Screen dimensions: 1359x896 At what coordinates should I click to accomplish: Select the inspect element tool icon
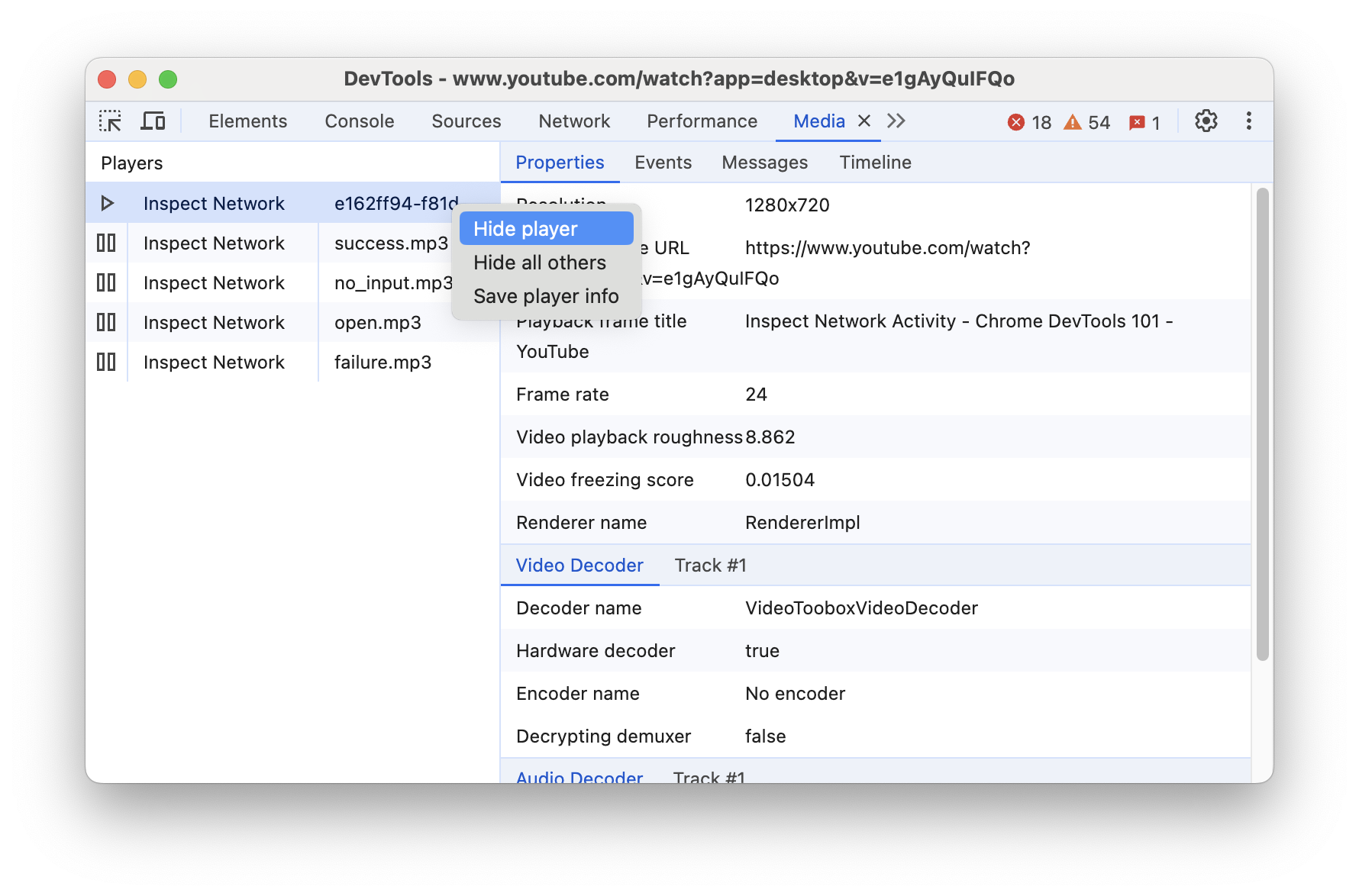[110, 121]
